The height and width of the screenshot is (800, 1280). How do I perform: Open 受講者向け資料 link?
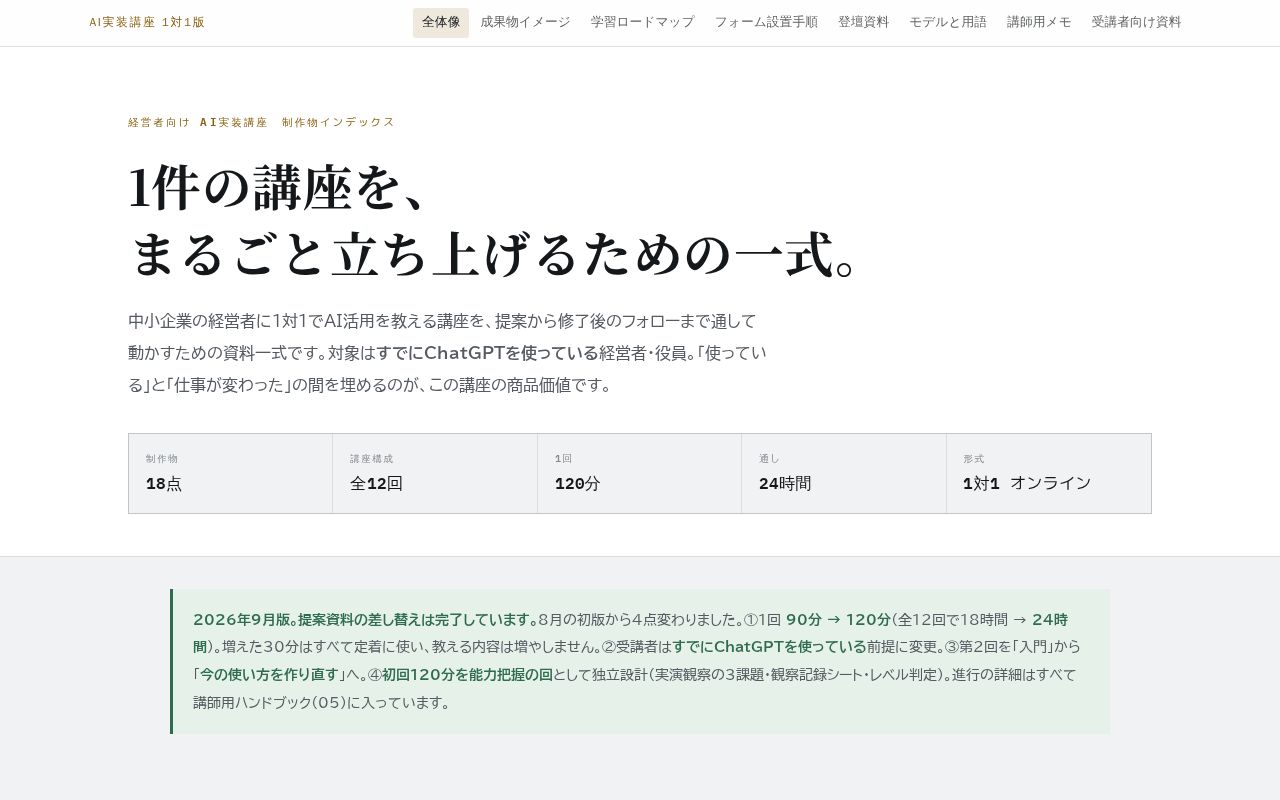(1136, 22)
